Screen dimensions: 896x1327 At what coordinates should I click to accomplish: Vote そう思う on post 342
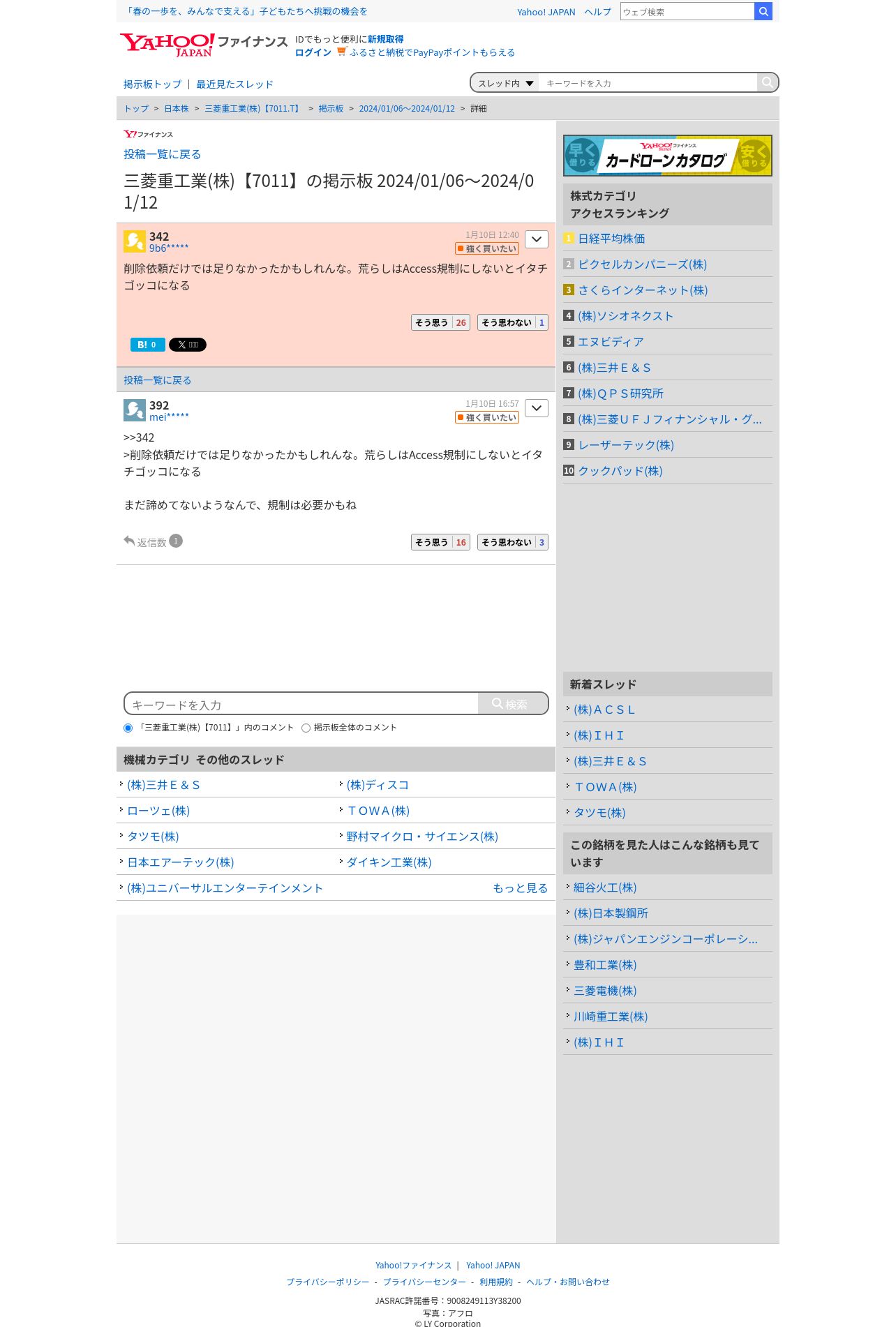[x=440, y=322]
